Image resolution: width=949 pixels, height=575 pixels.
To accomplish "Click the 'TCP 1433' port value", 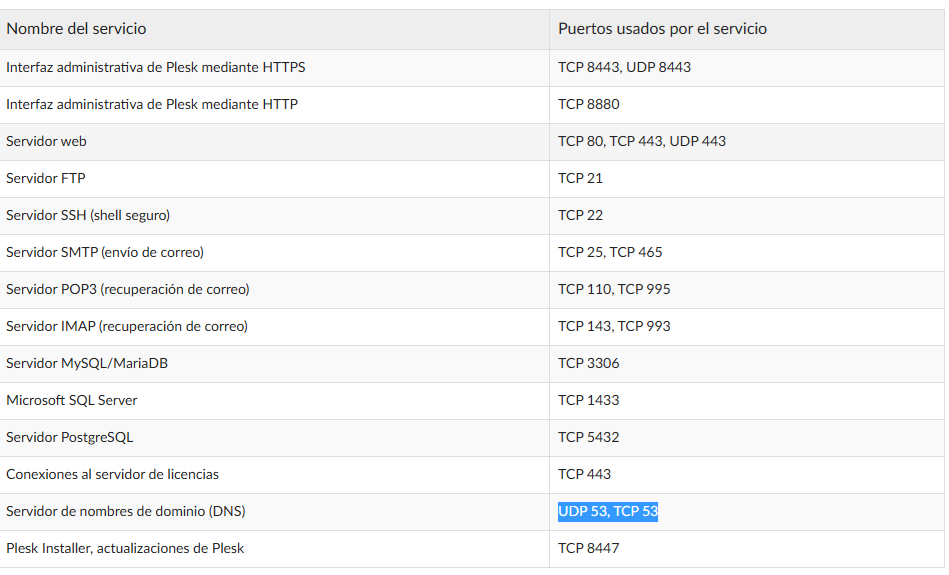I will click(588, 400).
